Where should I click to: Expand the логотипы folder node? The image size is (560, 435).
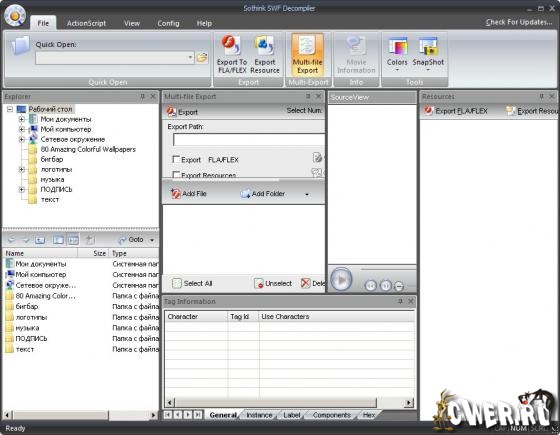(x=21, y=169)
